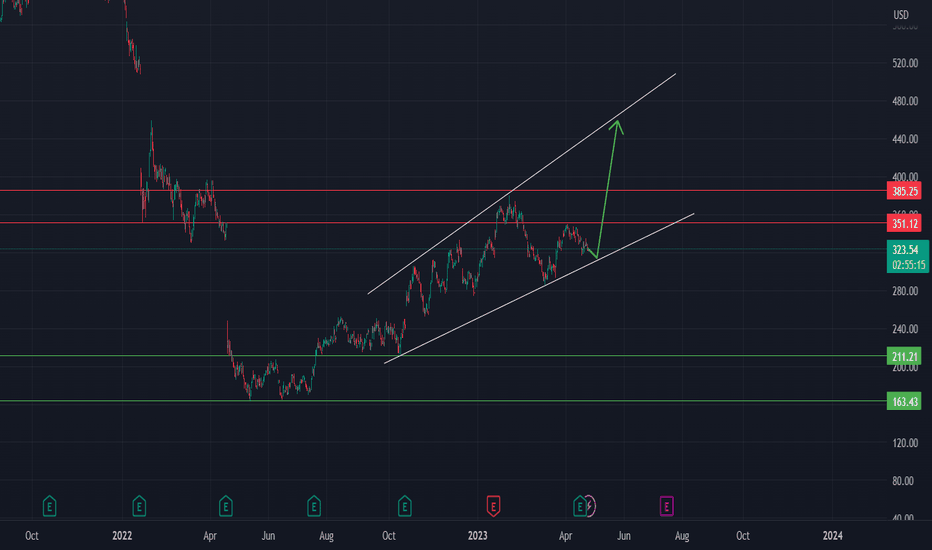
Task: Click the lightning-bolt latest news icon
Action: pos(590,506)
